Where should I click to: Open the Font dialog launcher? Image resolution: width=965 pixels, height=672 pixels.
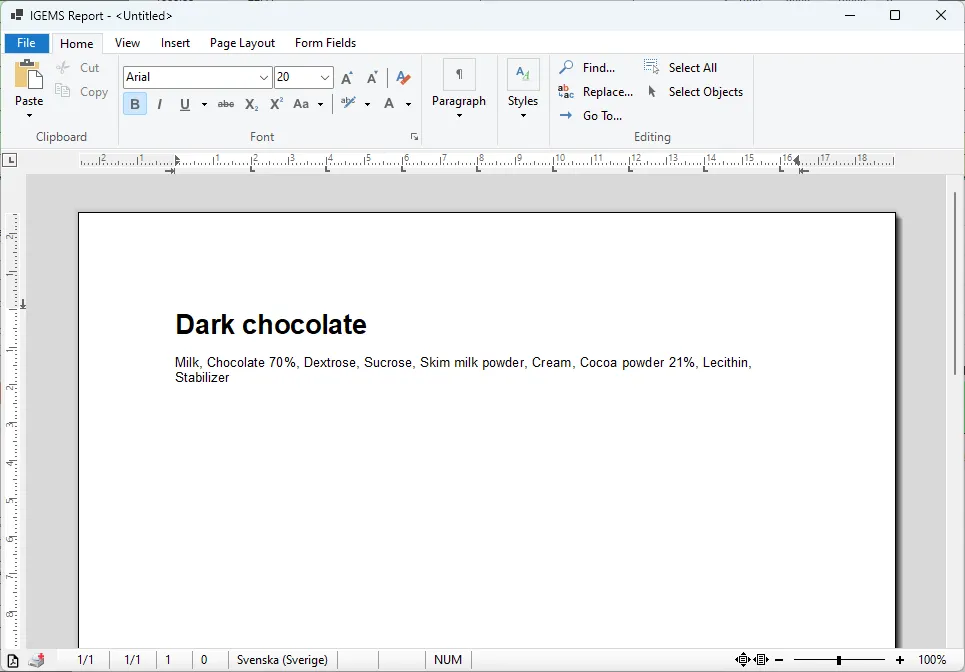[414, 137]
